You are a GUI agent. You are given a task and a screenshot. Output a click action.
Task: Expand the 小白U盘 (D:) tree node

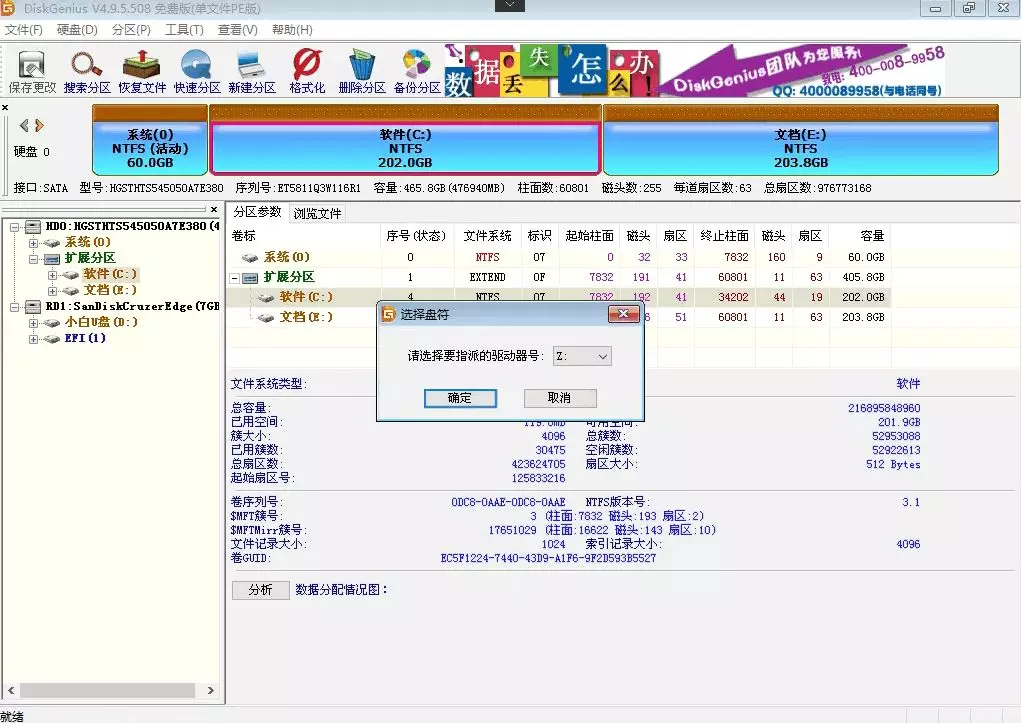pyautogui.click(x=33, y=322)
